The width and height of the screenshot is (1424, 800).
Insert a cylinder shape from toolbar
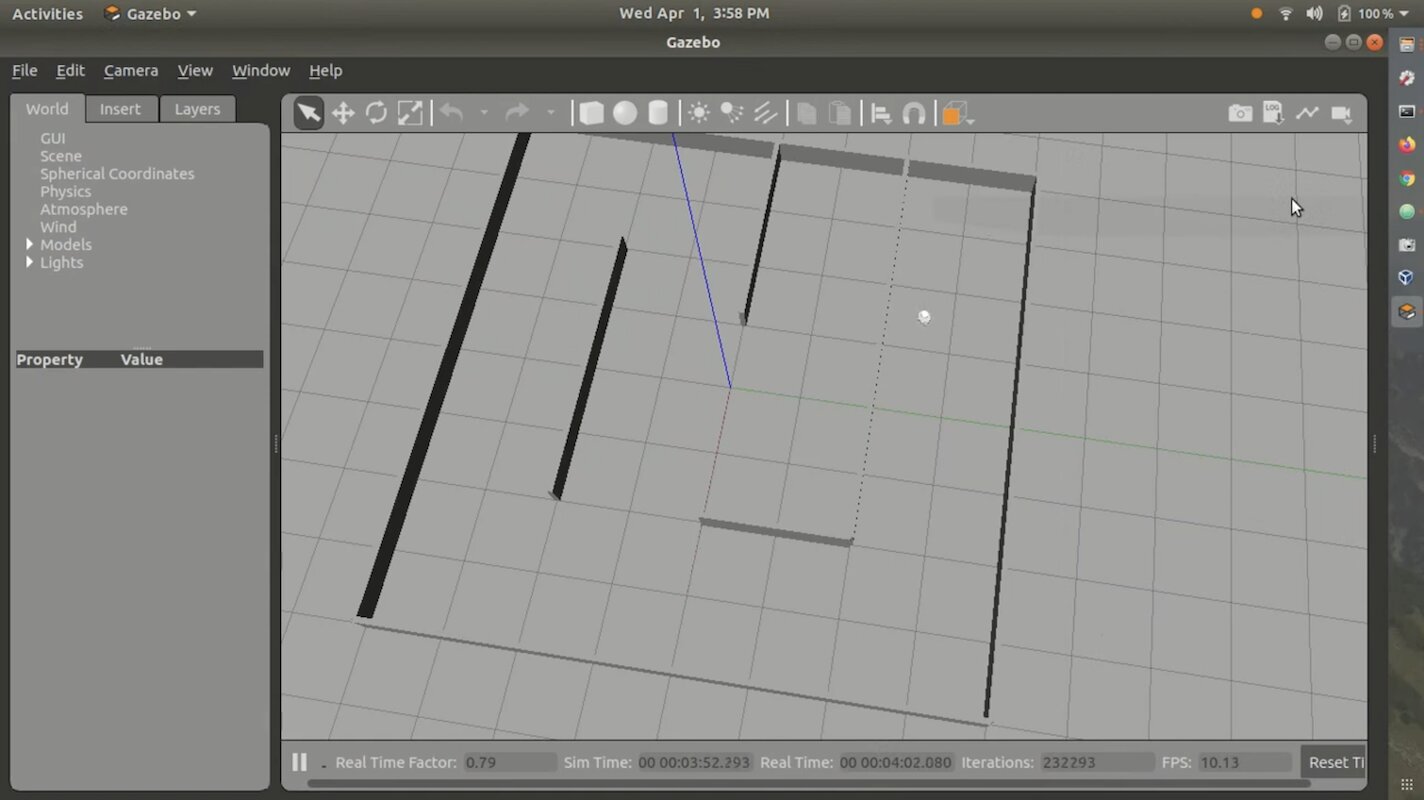tap(658, 113)
